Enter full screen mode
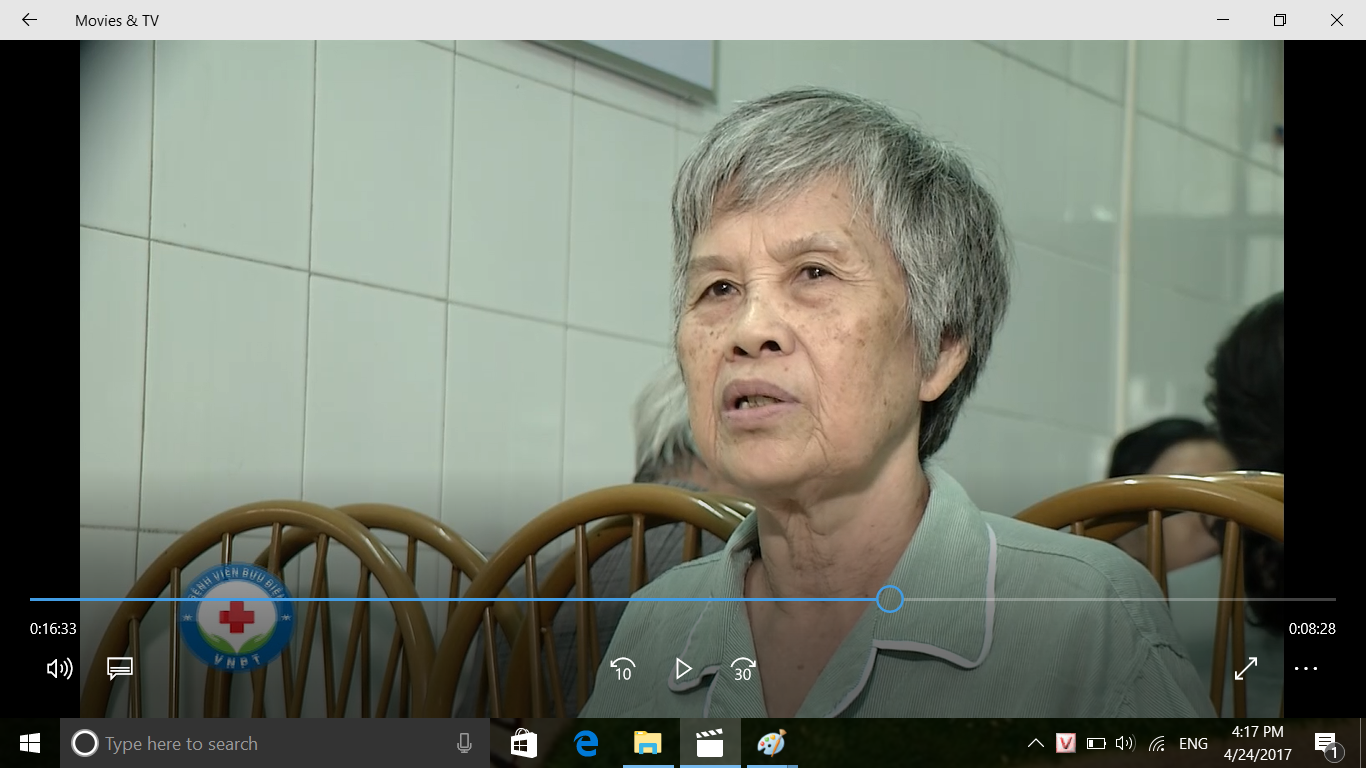The height and width of the screenshot is (768, 1366). click(1246, 669)
